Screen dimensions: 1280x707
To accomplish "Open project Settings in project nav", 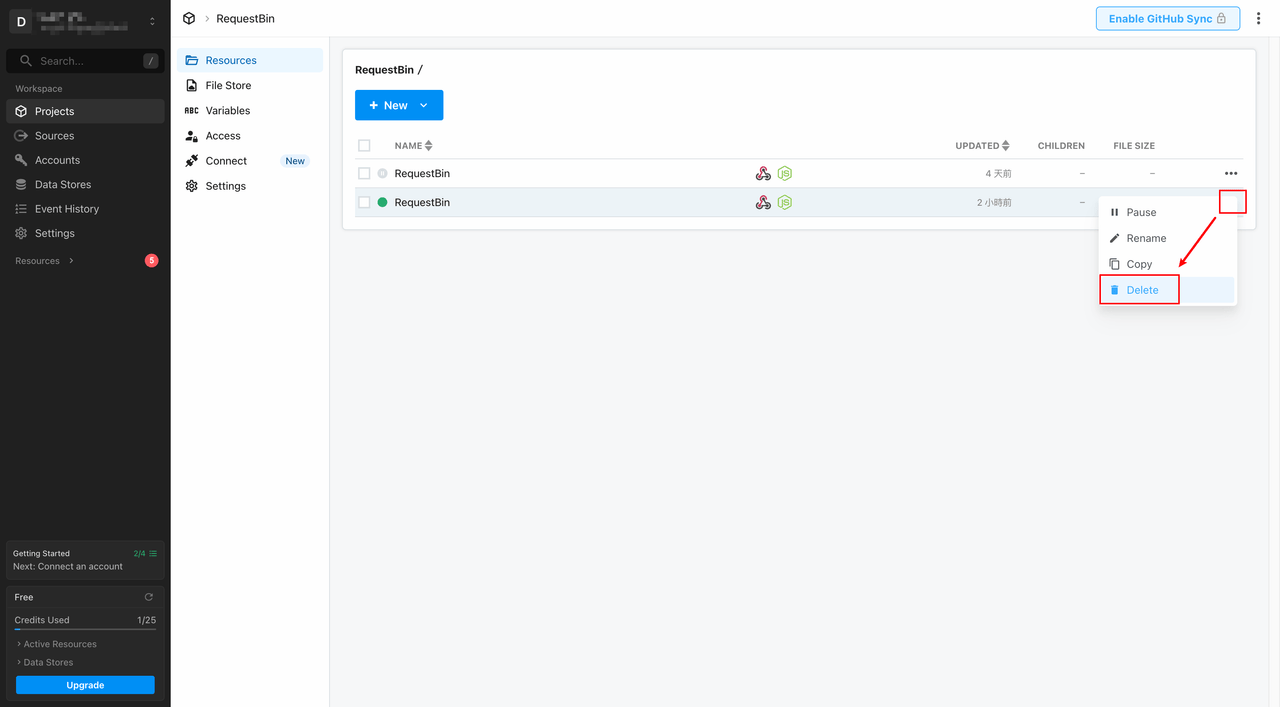I will (250, 186).
